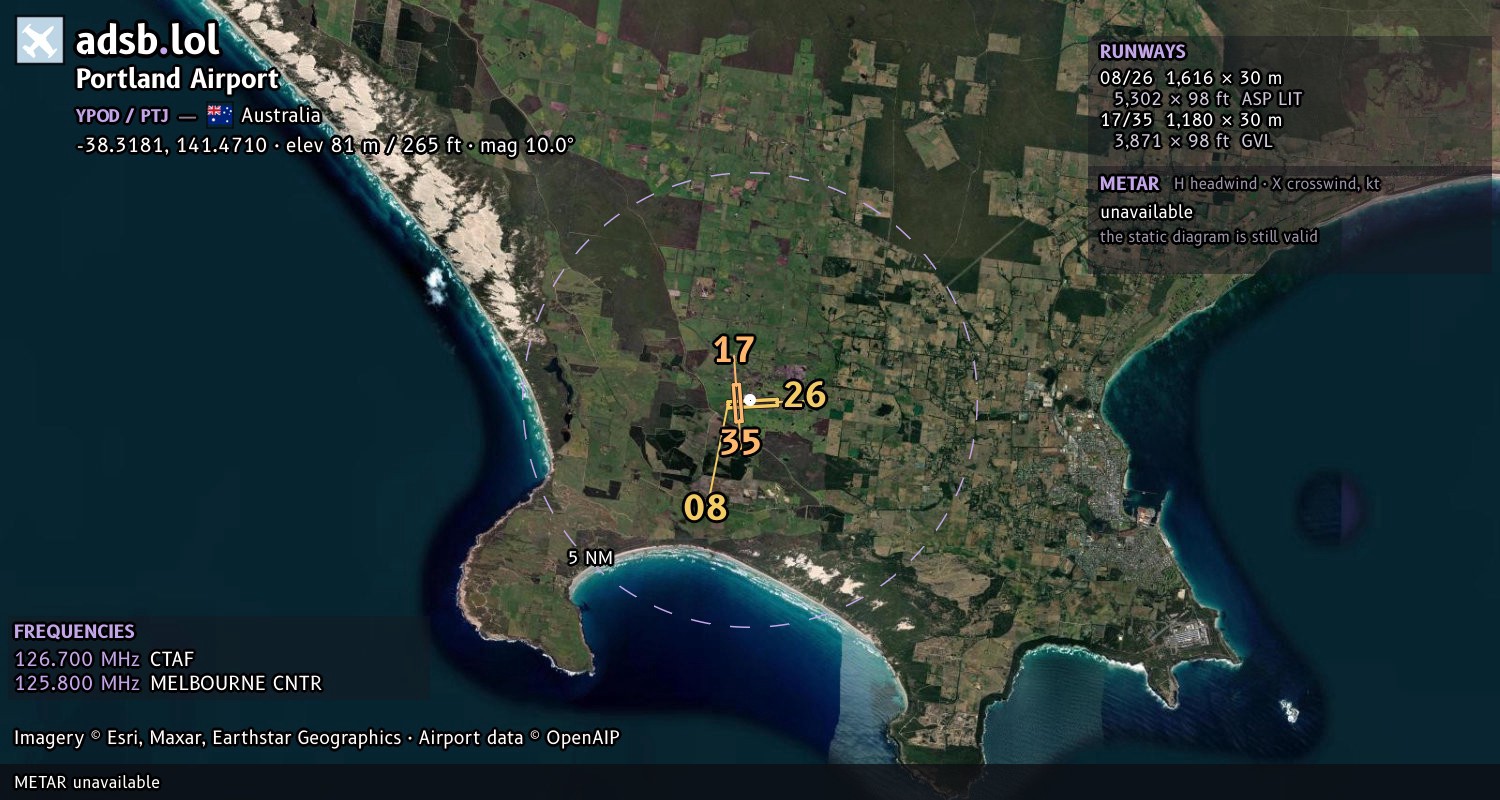This screenshot has width=1500, height=800.
Task: Click the FREQUENCIES heading
Action: [x=74, y=632]
